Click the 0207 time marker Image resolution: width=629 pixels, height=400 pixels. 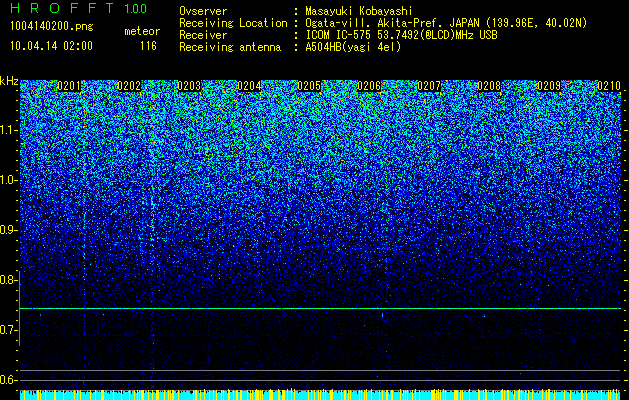click(429, 86)
